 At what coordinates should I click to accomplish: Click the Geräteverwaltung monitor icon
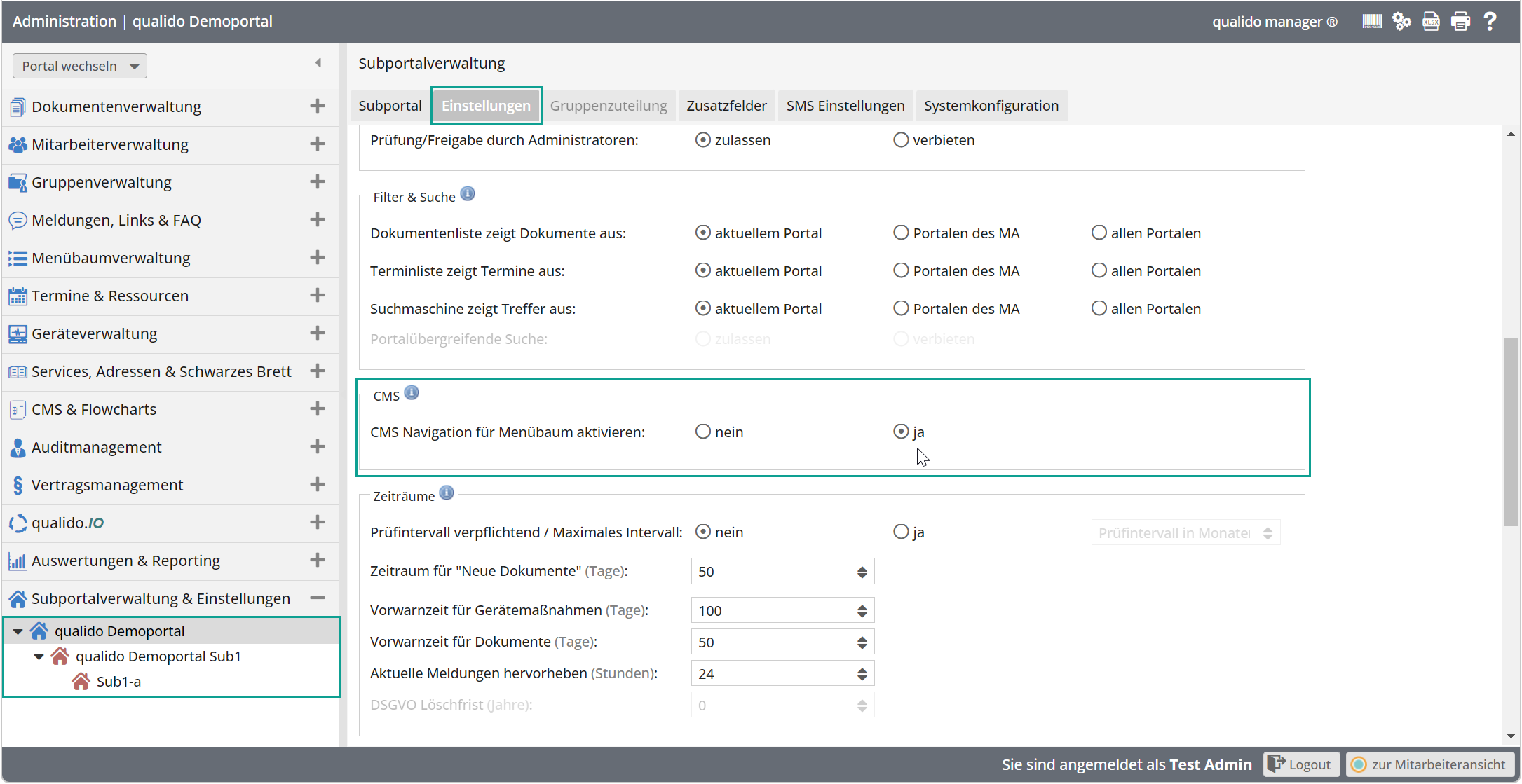[18, 334]
